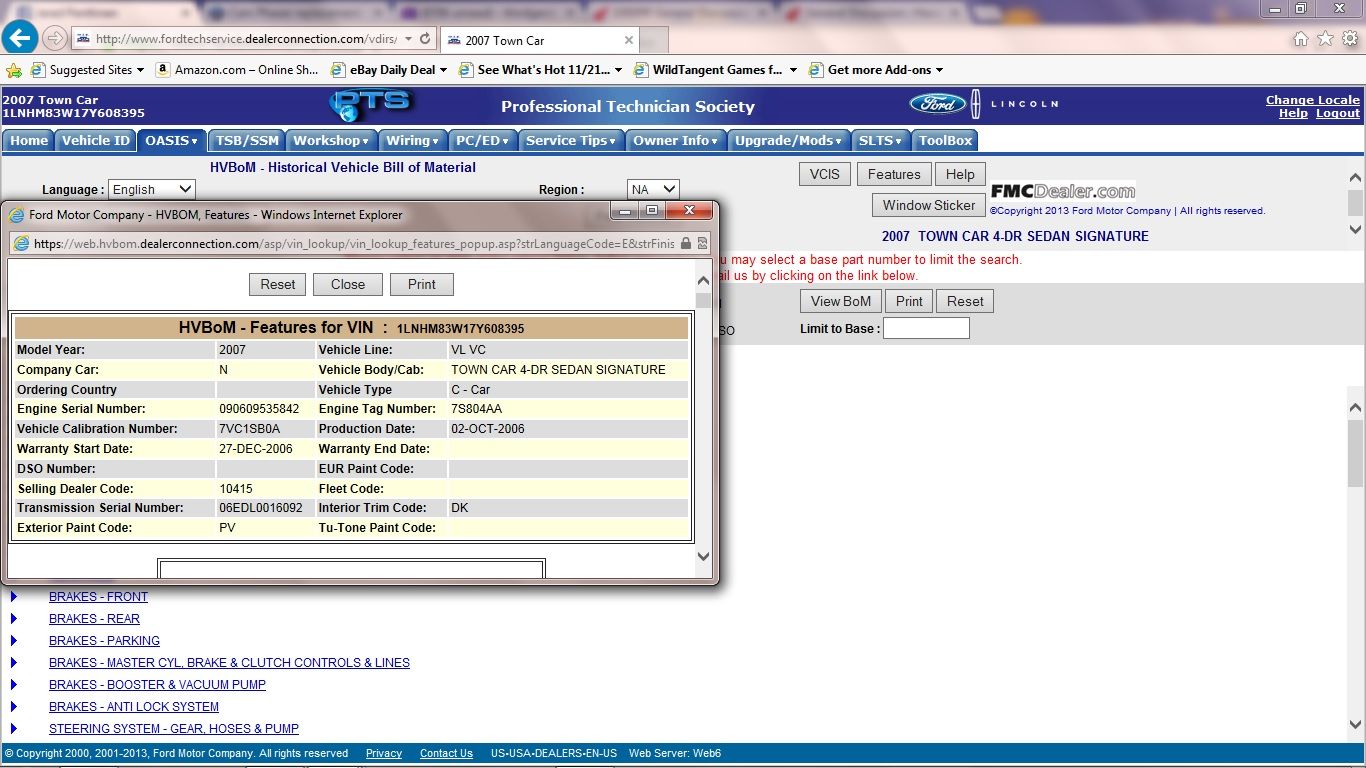
Task: Open BRAKES - MASTER CYL link
Action: click(229, 663)
